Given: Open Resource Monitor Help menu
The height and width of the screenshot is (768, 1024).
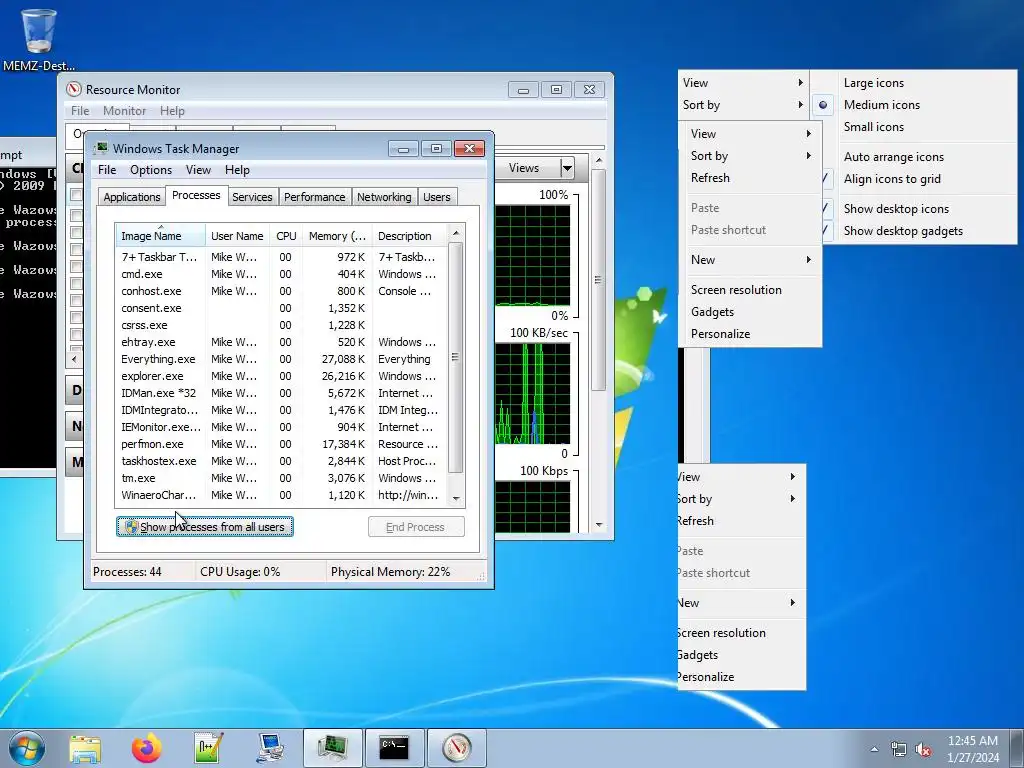Looking at the screenshot, I should point(172,111).
